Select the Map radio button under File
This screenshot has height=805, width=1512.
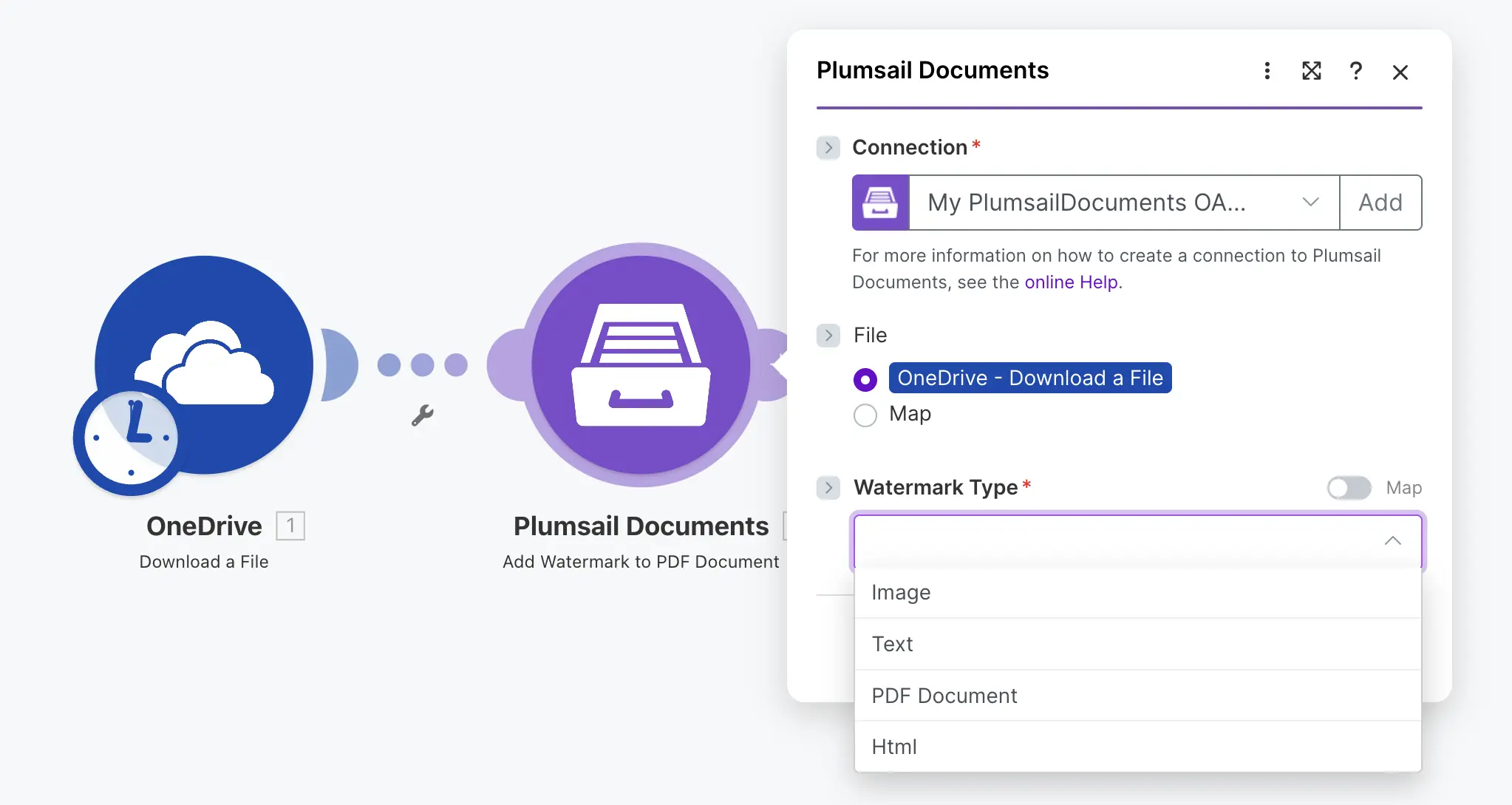coord(865,415)
